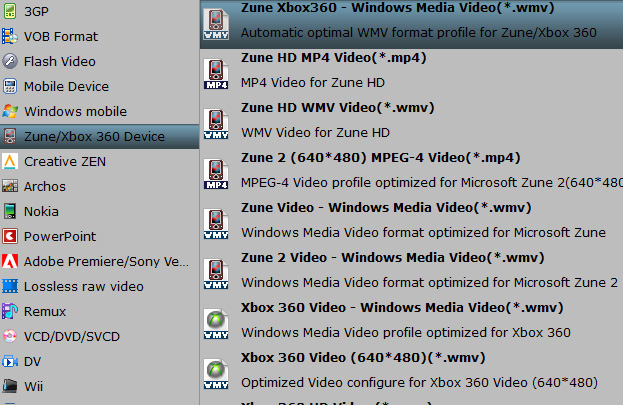Select the Windows mobile category
The height and width of the screenshot is (405, 623).
click(x=99, y=111)
